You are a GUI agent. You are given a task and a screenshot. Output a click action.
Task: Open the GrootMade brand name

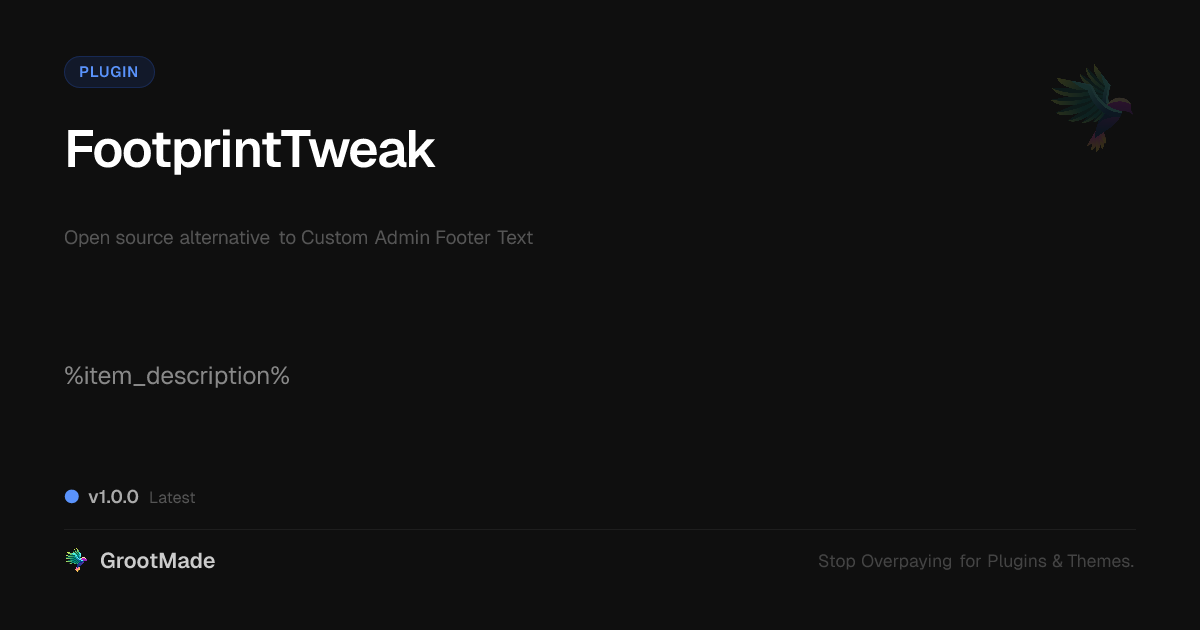157,561
